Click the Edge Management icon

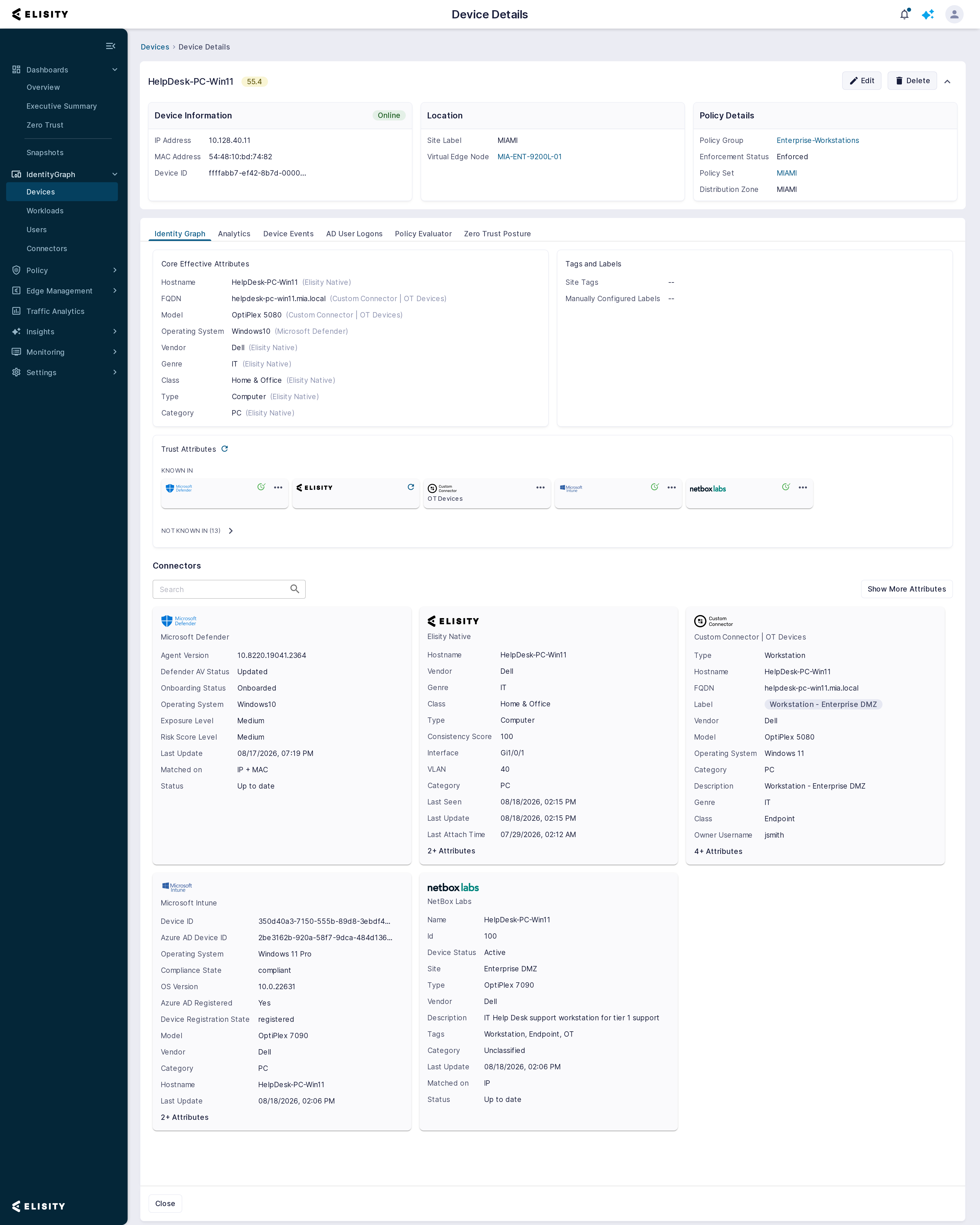[x=17, y=290]
